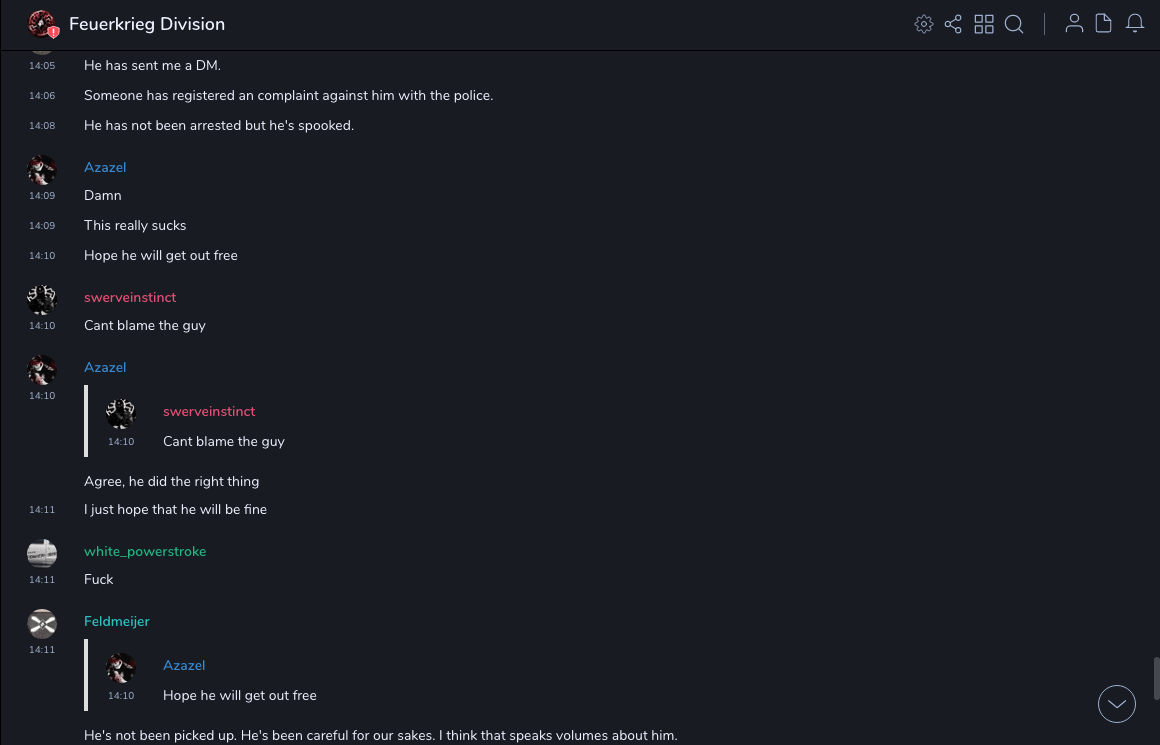Click Azazel's name above 'Damn' message
The width and height of the screenshot is (1160, 745).
tap(105, 167)
